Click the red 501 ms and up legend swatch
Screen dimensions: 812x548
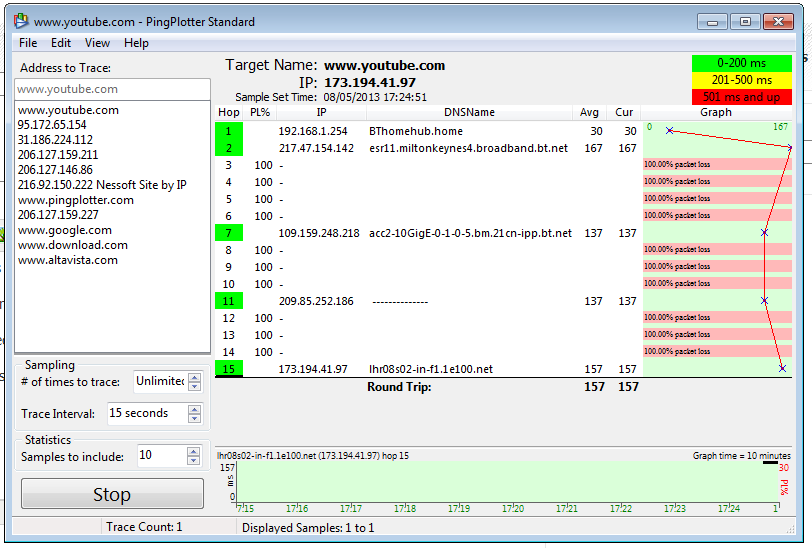[x=742, y=97]
